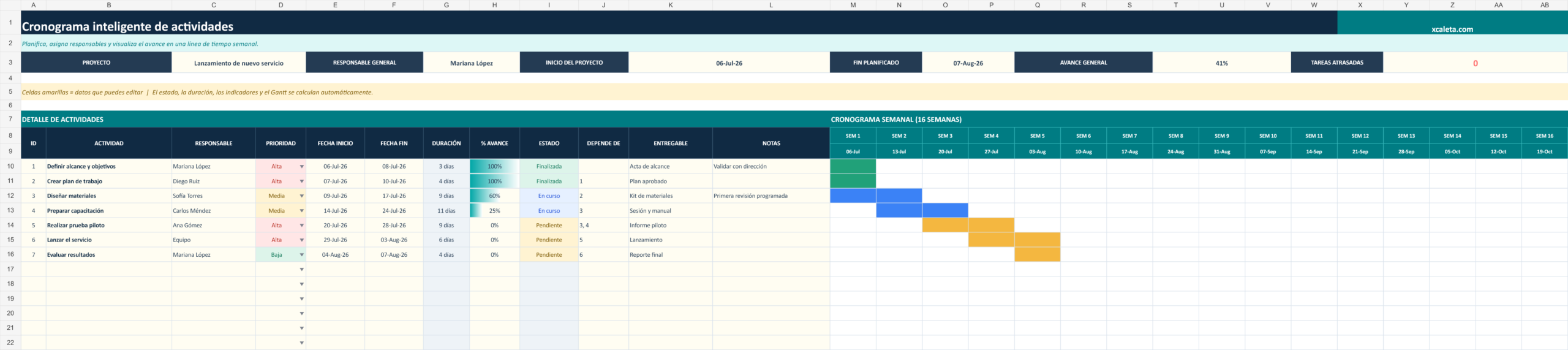Click the xcaleta.com link in header

[1452, 29]
